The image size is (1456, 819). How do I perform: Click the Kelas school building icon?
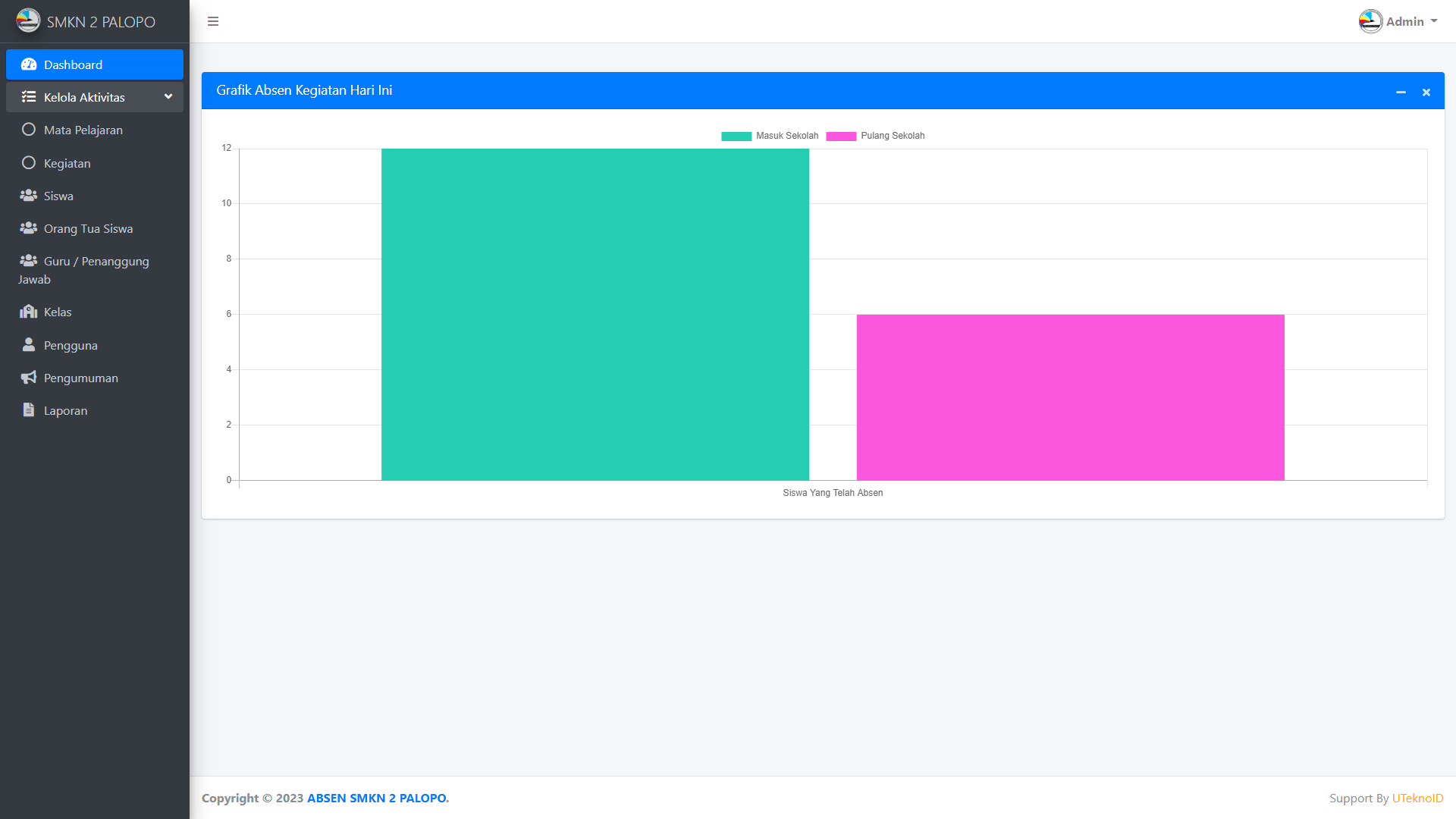[x=28, y=312]
